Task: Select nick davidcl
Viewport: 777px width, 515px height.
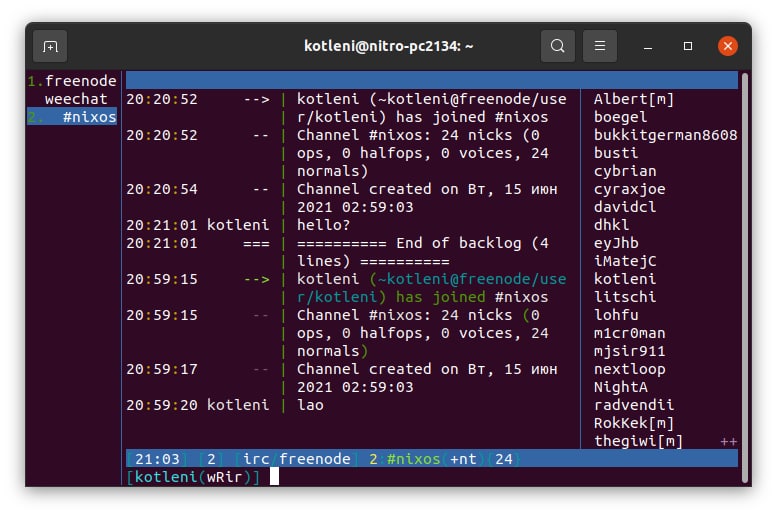Action: pyautogui.click(x=625, y=207)
